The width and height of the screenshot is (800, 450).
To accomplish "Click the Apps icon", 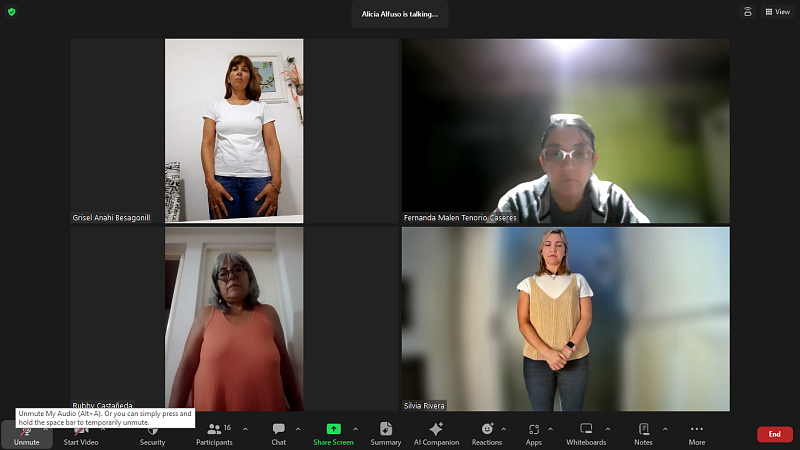I will coord(534,433).
